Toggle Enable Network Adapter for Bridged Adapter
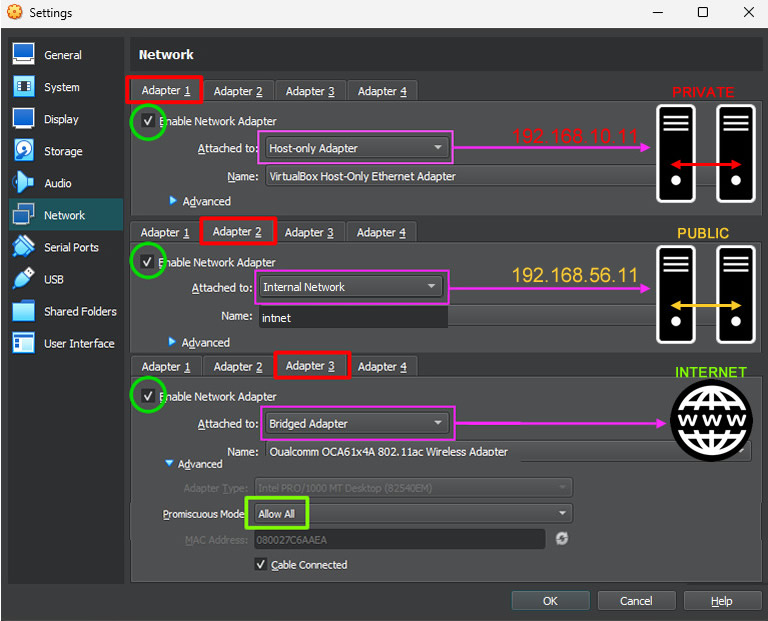The height and width of the screenshot is (621, 768). click(x=148, y=396)
